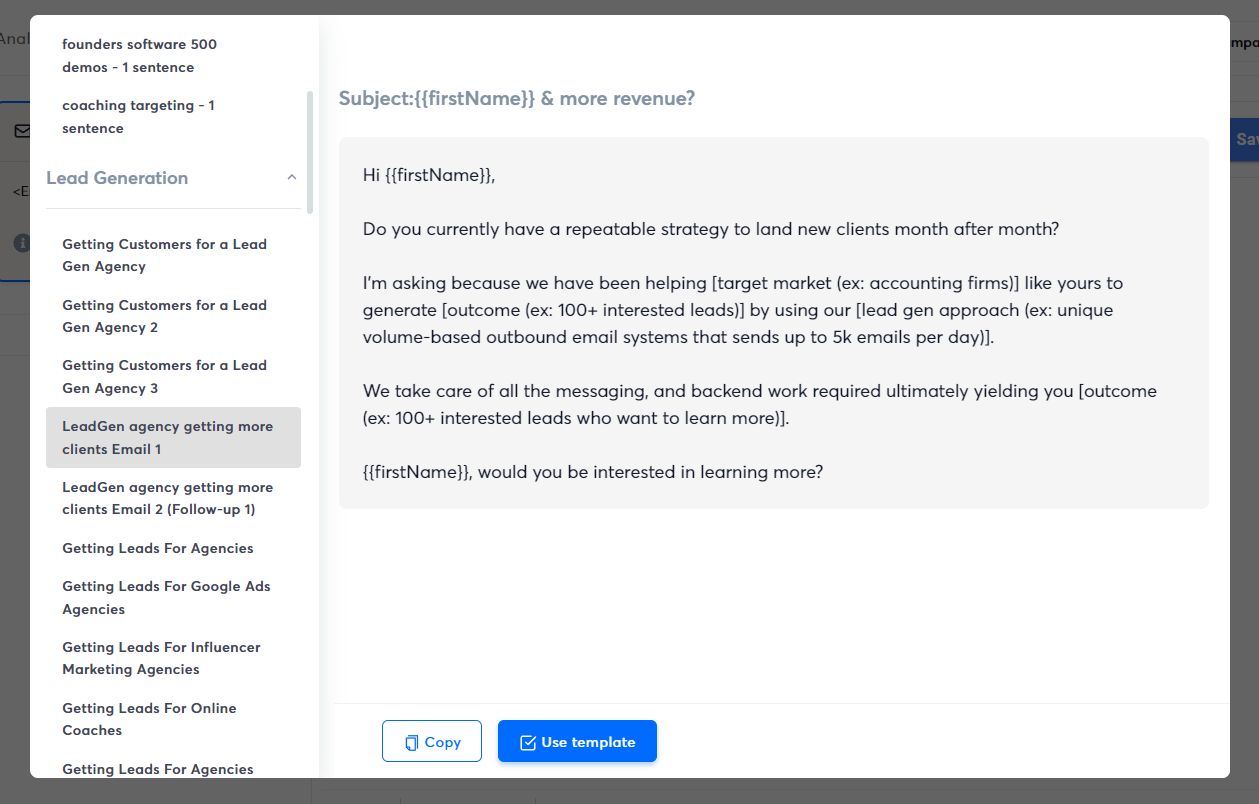Click the Copy button below the email

point(431,741)
